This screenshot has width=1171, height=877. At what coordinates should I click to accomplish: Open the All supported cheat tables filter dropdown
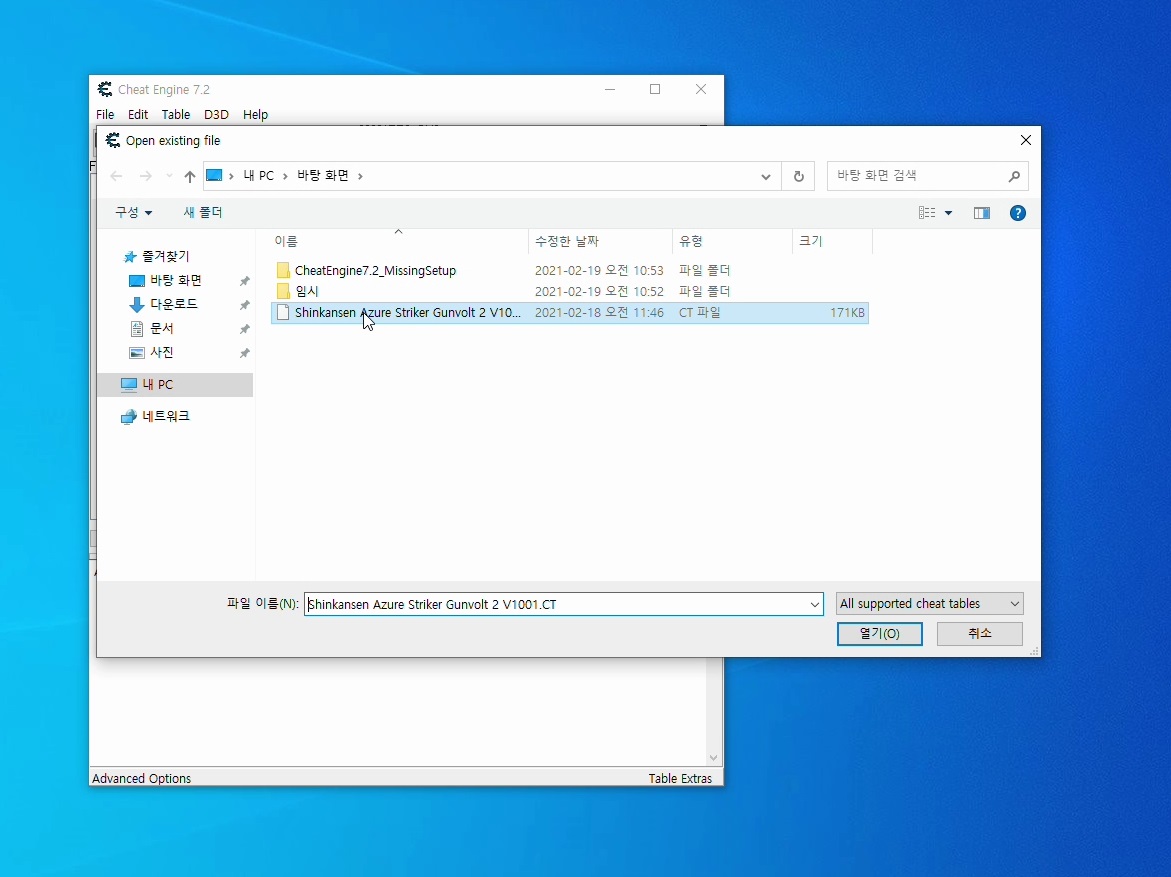[929, 604]
